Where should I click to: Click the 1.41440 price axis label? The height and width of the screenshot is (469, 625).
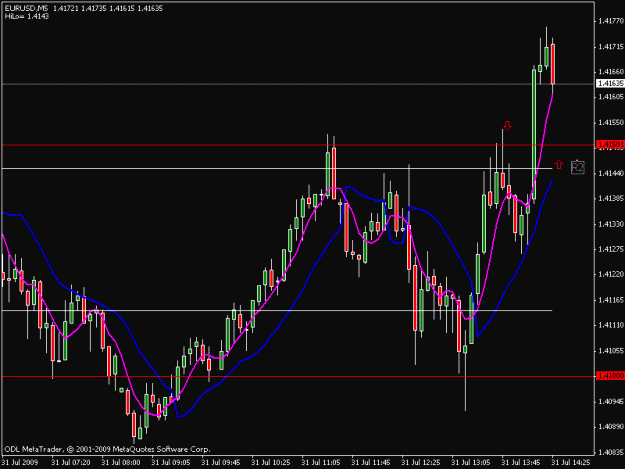coord(611,173)
